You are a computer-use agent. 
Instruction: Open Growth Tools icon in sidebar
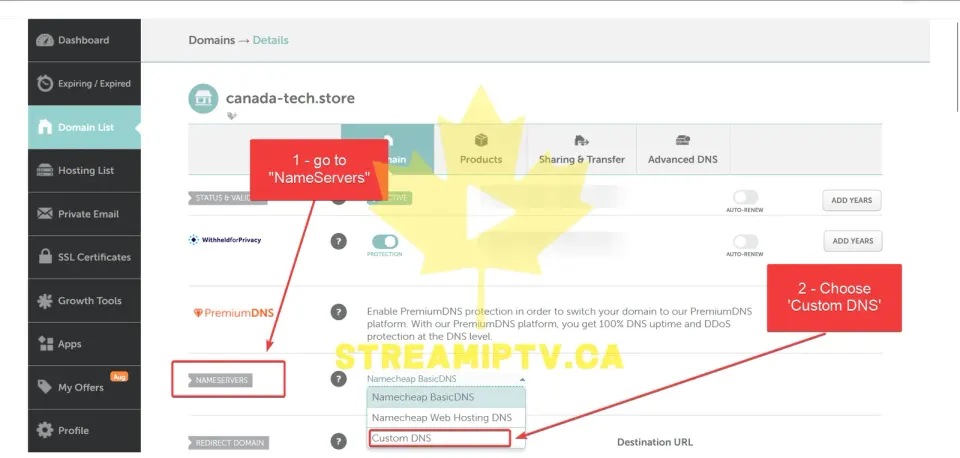pos(45,301)
